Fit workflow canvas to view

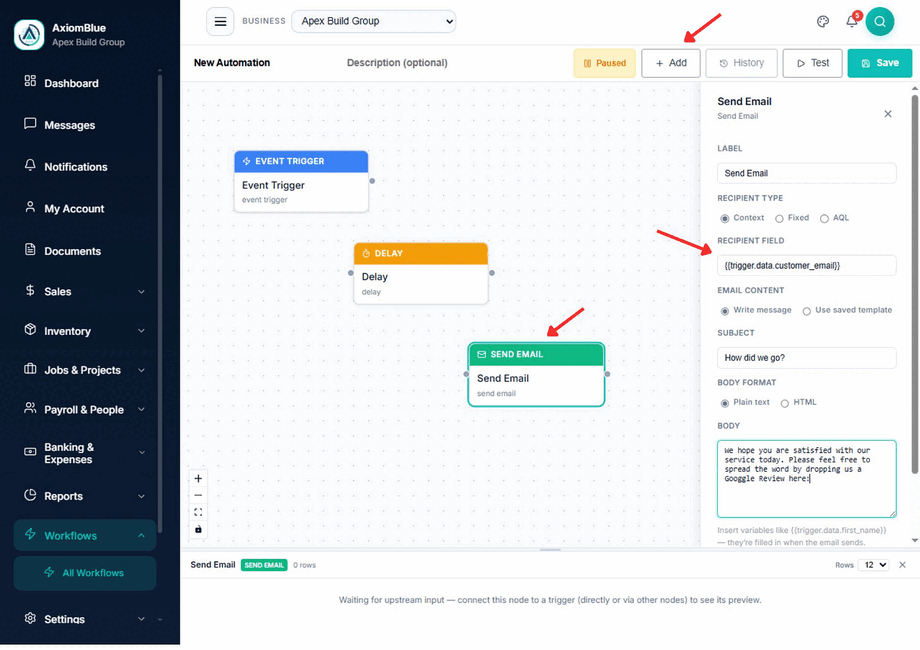point(198,512)
